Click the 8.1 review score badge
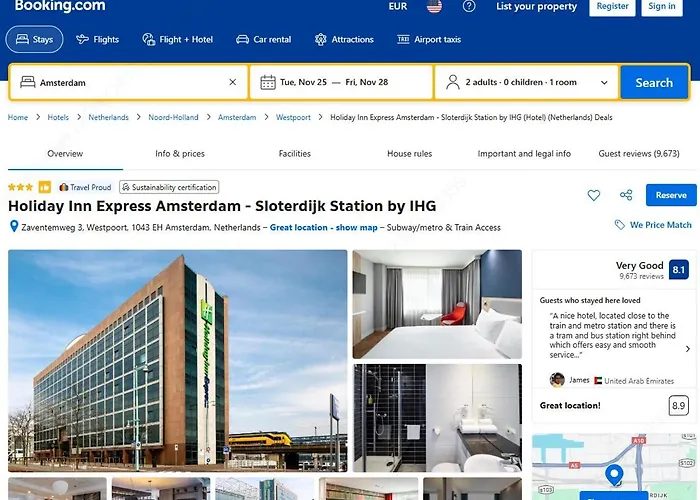 679,270
